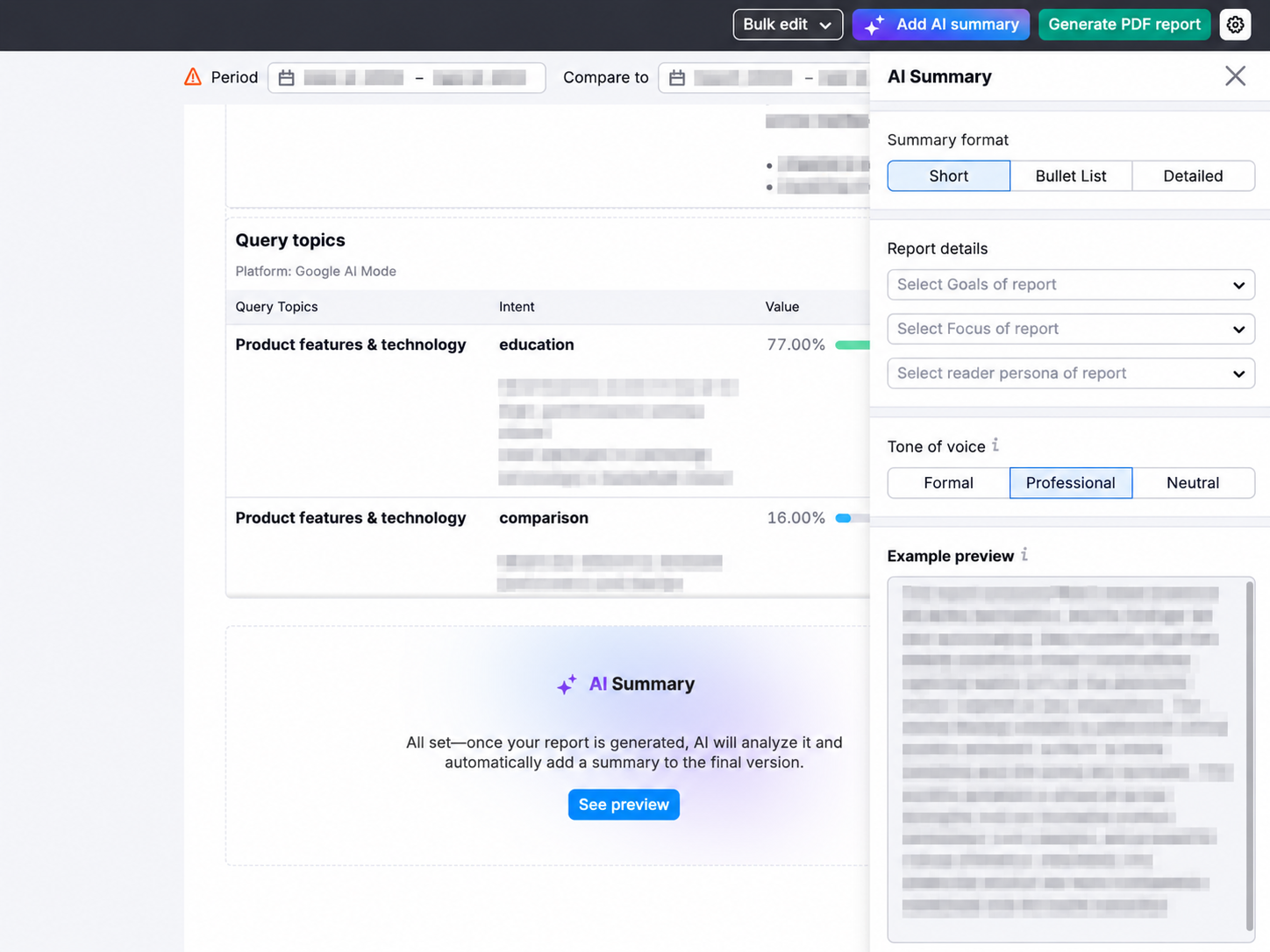Click the See preview button
This screenshot has width=1270, height=952.
pos(624,805)
